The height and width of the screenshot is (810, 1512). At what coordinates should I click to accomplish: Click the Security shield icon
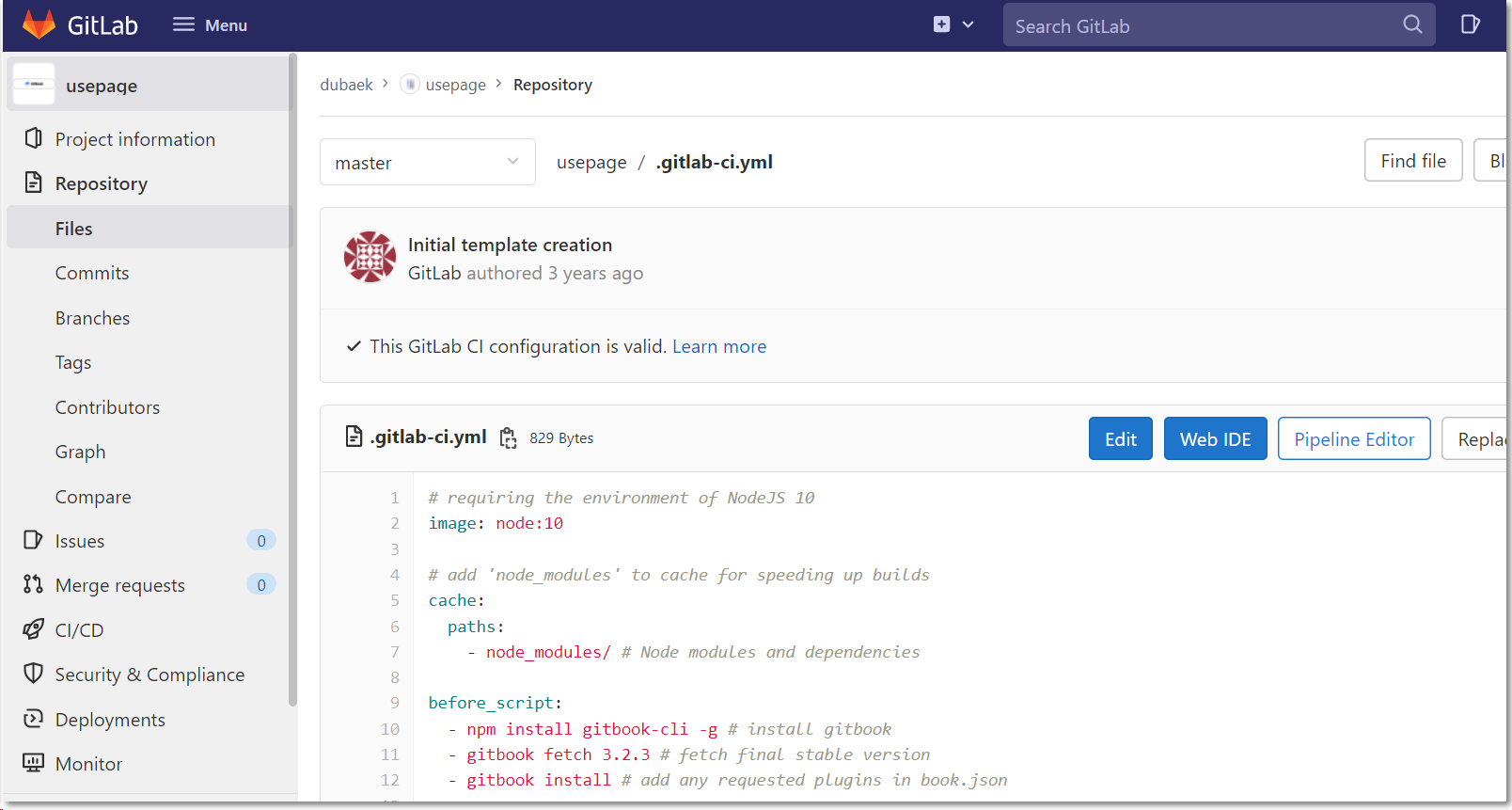pyautogui.click(x=33, y=674)
